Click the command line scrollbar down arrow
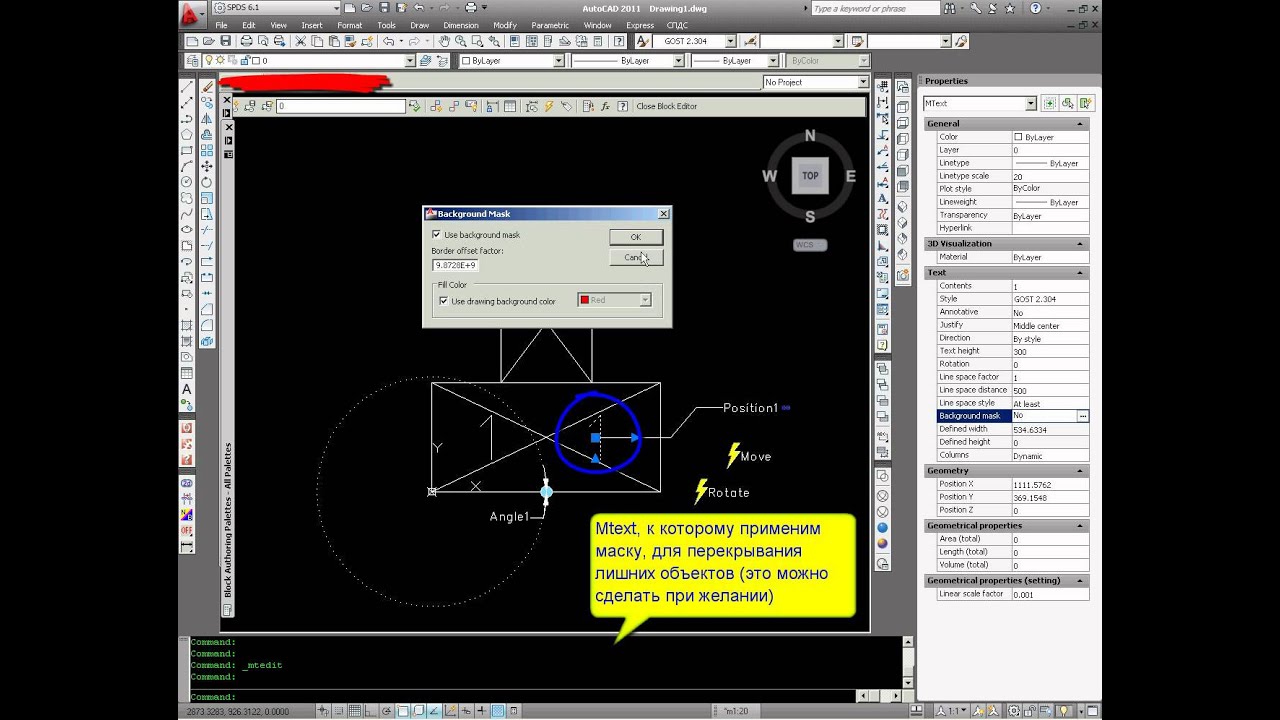The image size is (1280, 720). coord(908,683)
